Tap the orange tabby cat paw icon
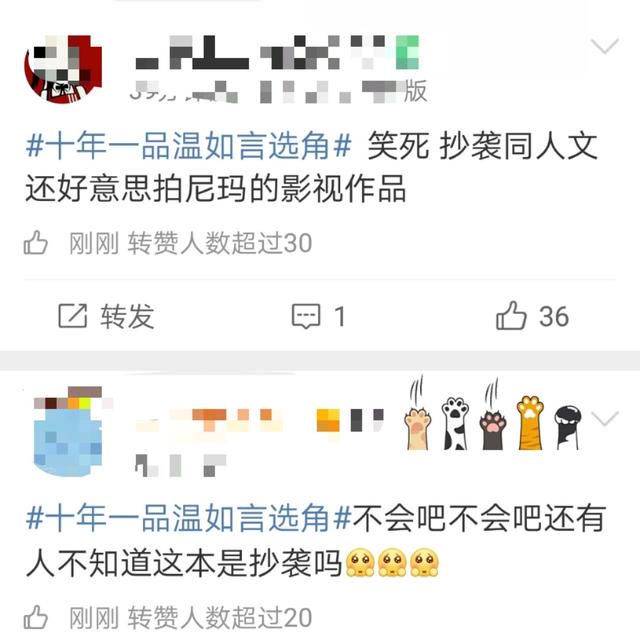The width and height of the screenshot is (640, 638). [x=530, y=423]
